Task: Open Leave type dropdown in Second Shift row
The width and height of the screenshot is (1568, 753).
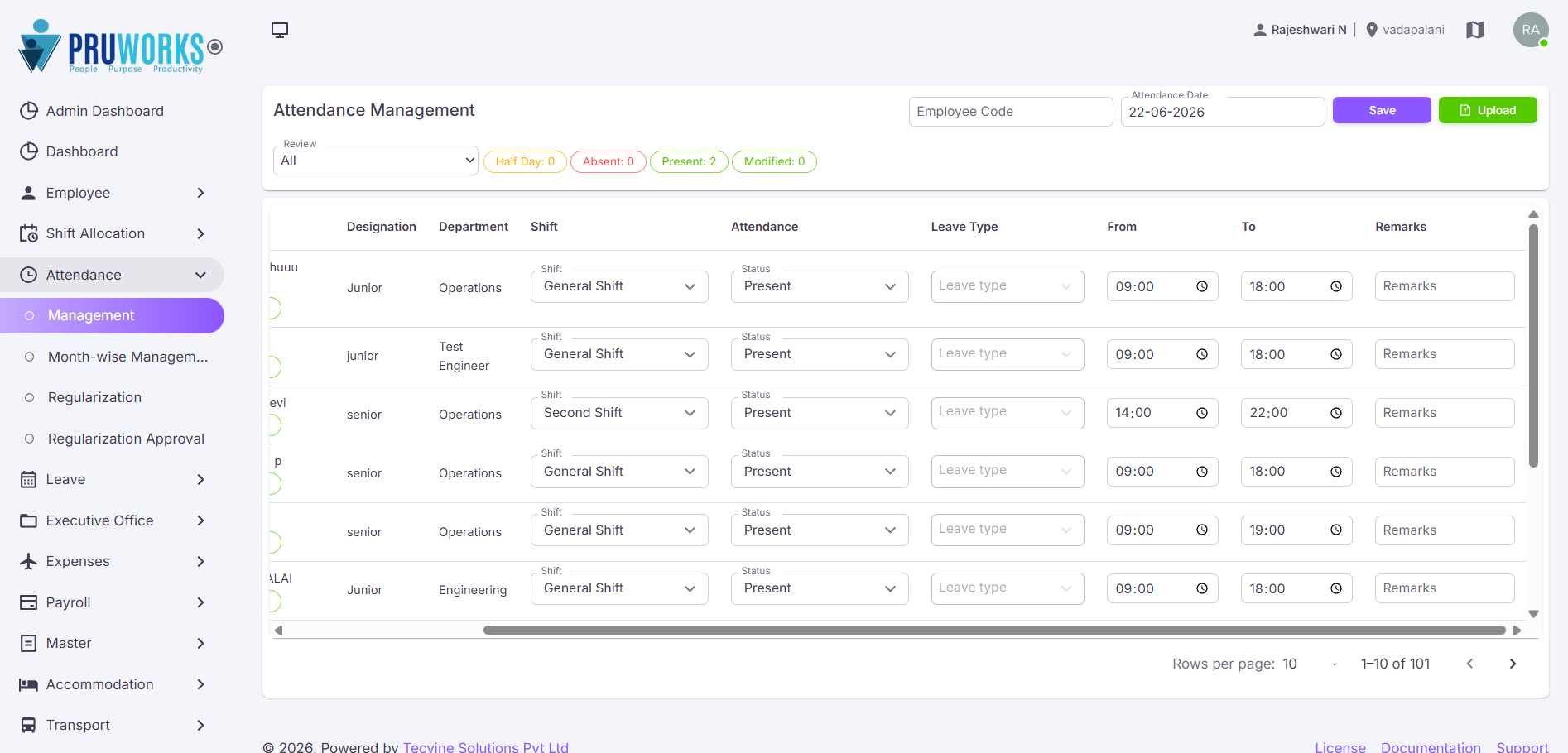Action: click(x=1008, y=413)
